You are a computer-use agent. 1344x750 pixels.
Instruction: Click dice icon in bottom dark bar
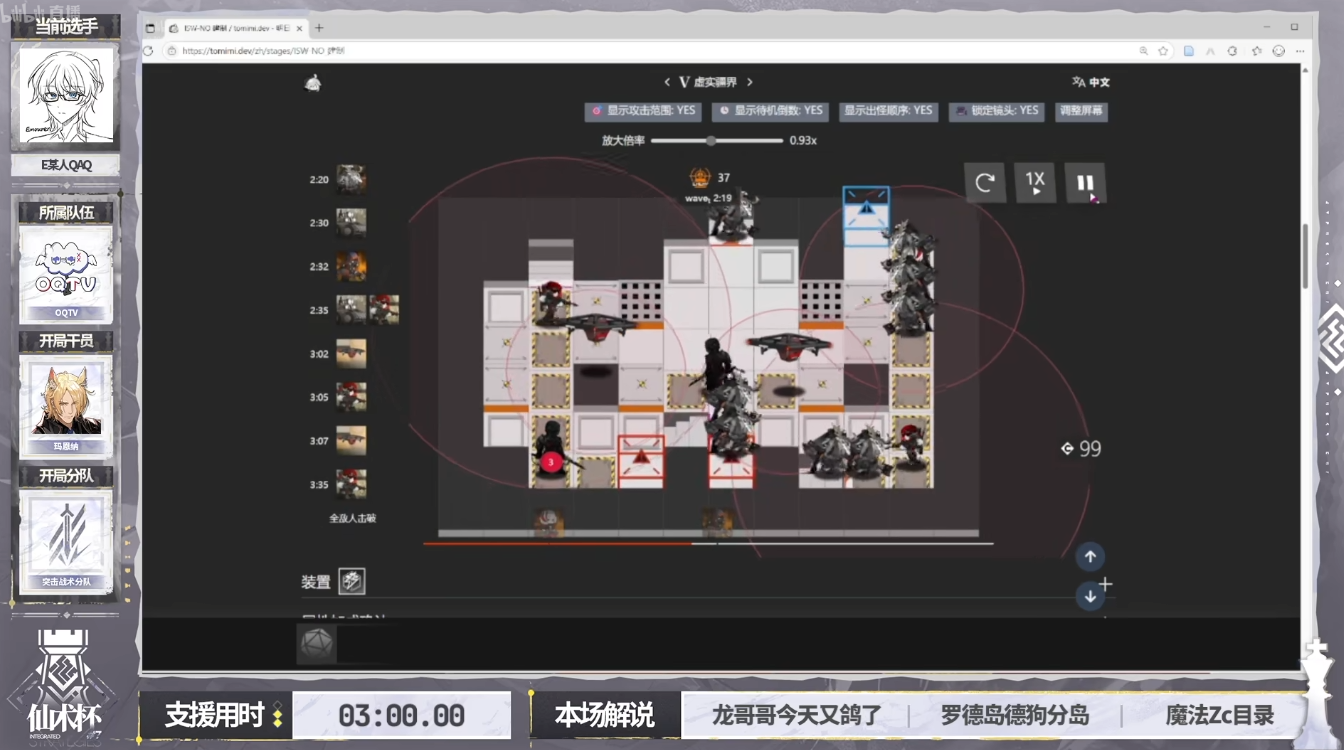point(317,644)
